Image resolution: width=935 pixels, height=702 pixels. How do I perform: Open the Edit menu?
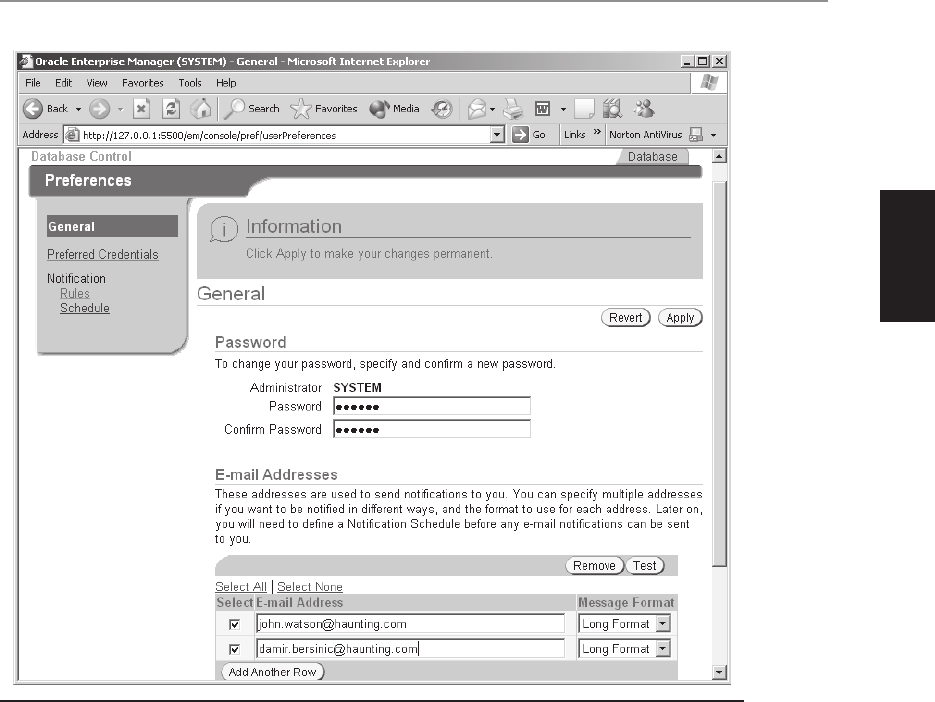(x=63, y=83)
